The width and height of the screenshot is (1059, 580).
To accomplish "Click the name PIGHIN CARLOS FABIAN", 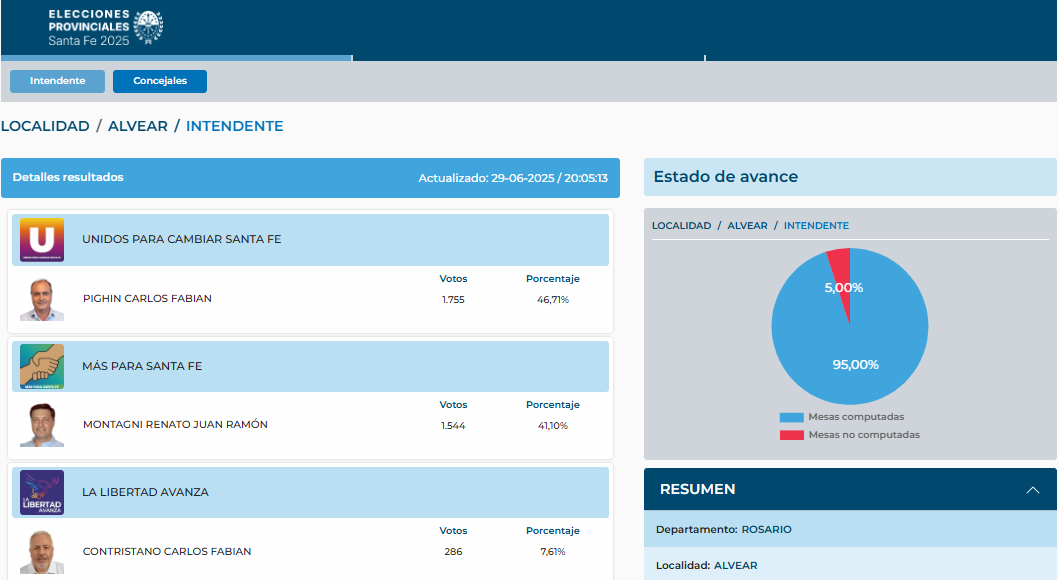I will (147, 298).
